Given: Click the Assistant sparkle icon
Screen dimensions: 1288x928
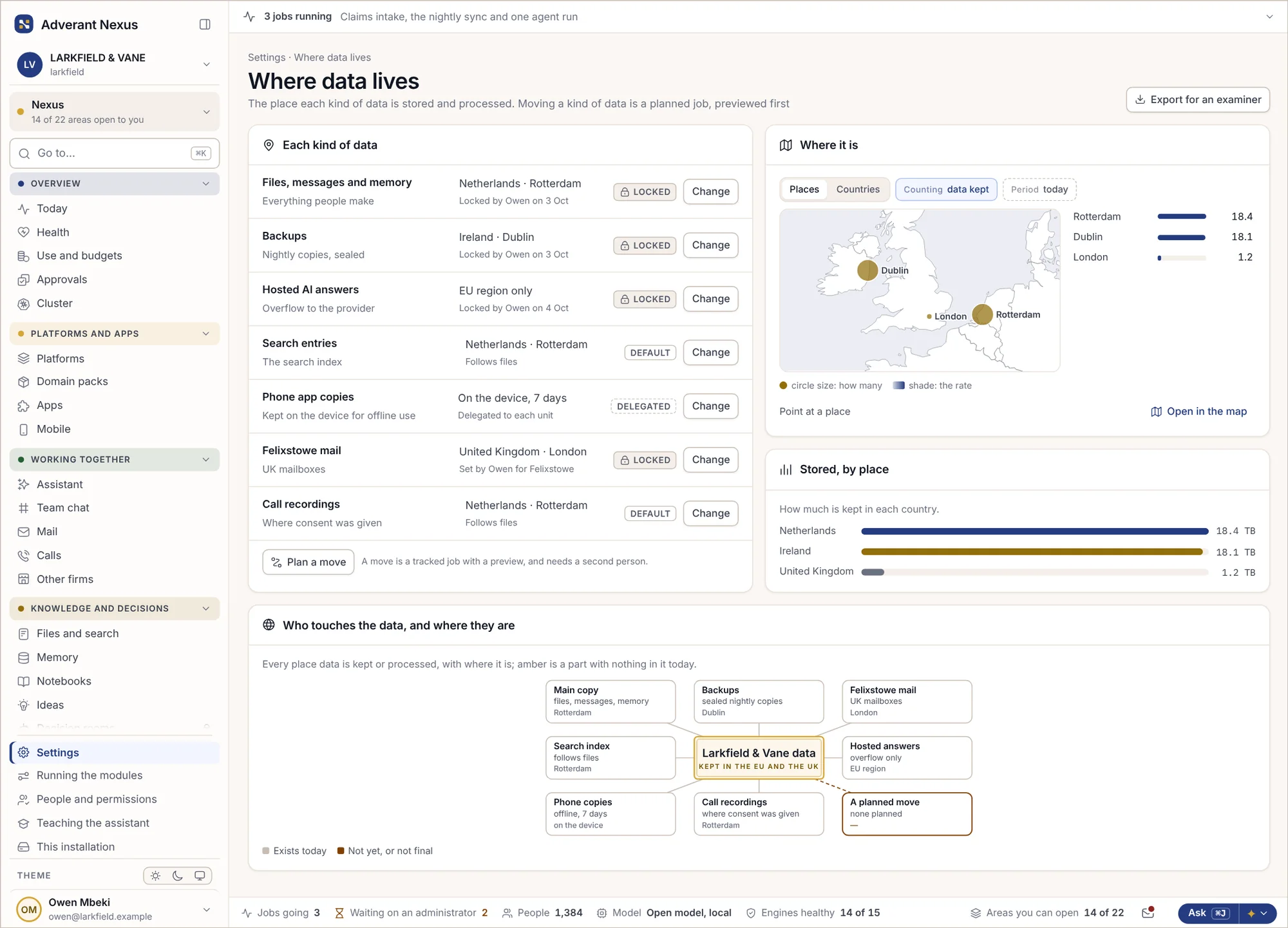Looking at the screenshot, I should click(x=24, y=484).
